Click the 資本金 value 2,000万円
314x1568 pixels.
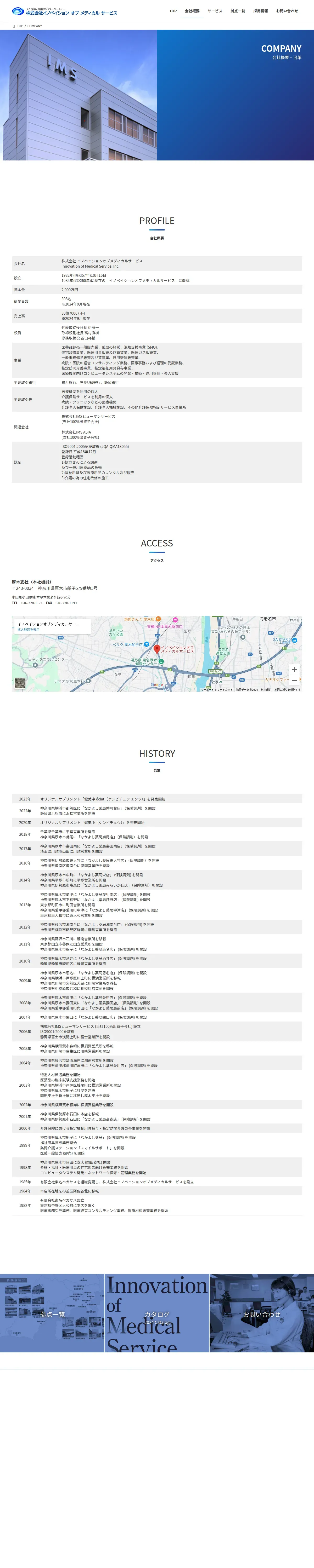[x=70, y=290]
